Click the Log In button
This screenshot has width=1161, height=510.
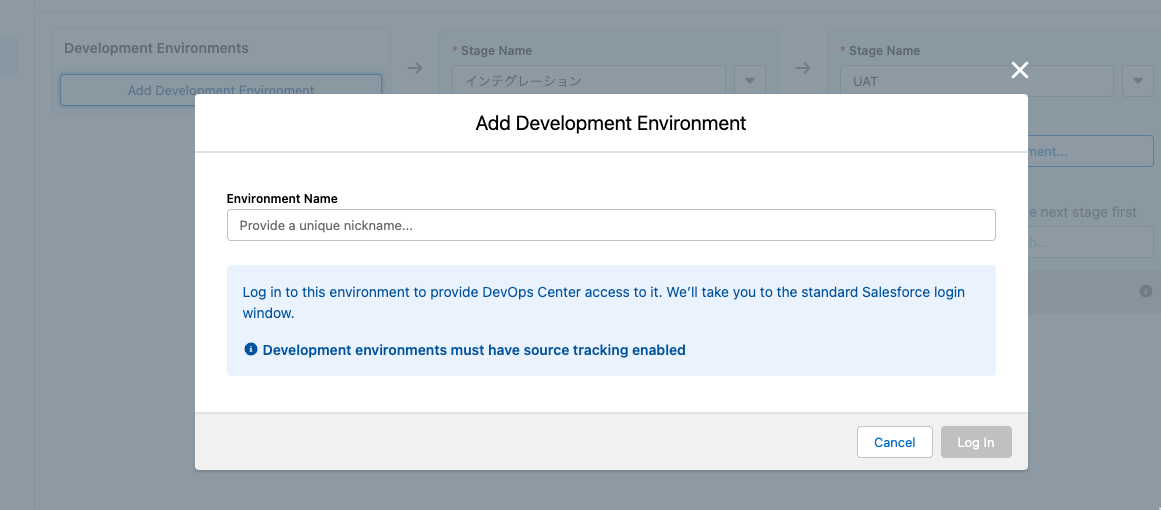click(975, 442)
